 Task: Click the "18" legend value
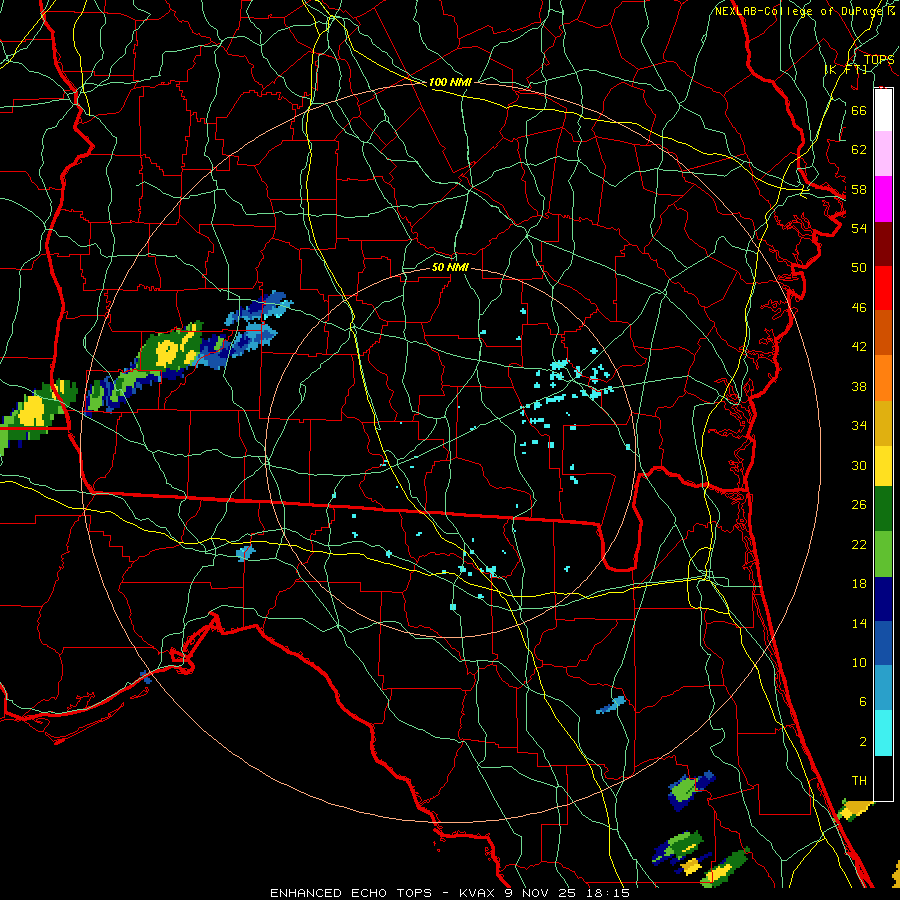(859, 584)
